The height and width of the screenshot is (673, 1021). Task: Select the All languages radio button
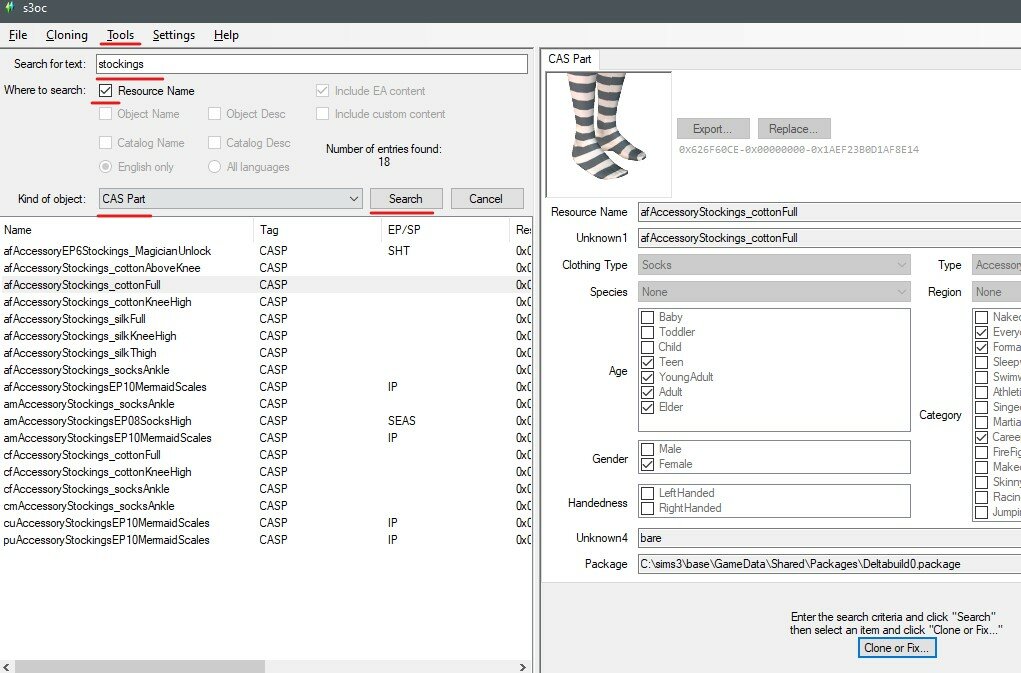coord(214,167)
